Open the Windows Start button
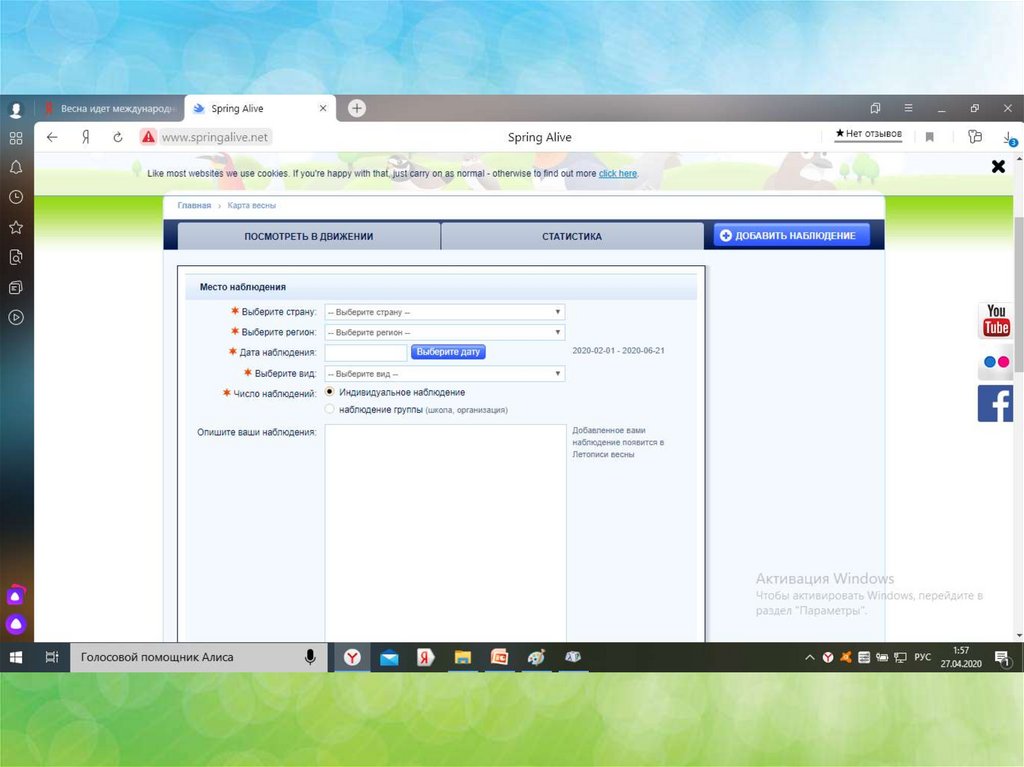The image size is (1024, 767). [x=16, y=657]
